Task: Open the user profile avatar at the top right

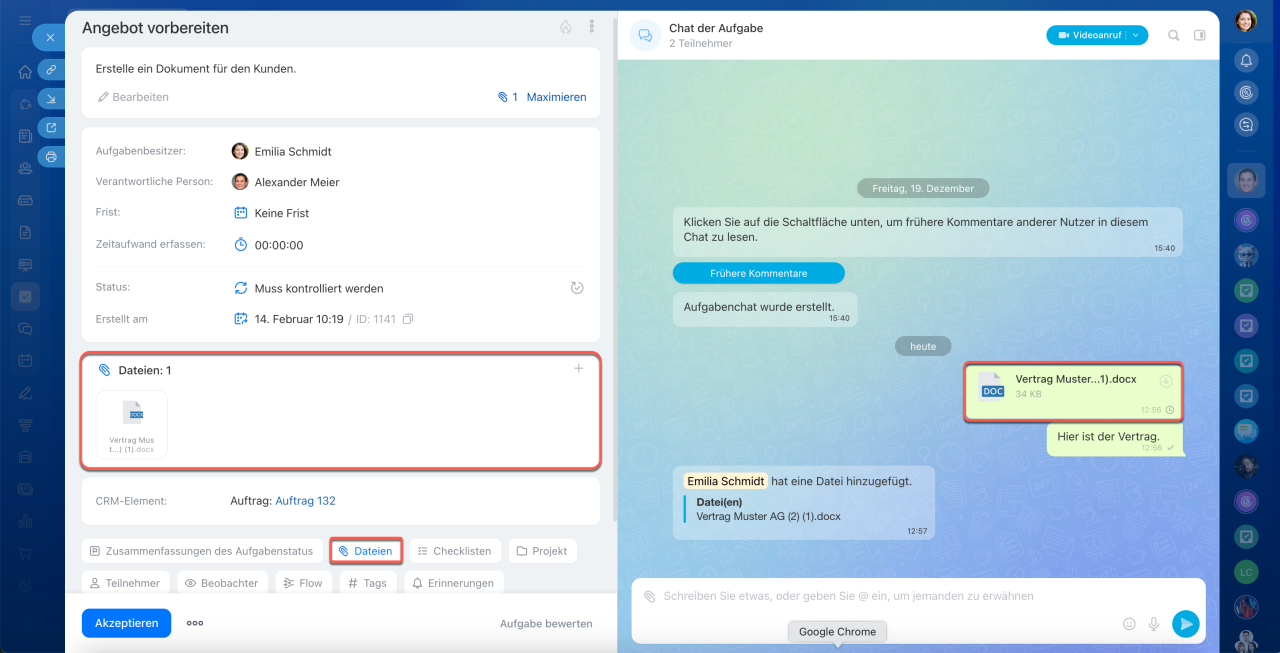Action: pos(1246,21)
